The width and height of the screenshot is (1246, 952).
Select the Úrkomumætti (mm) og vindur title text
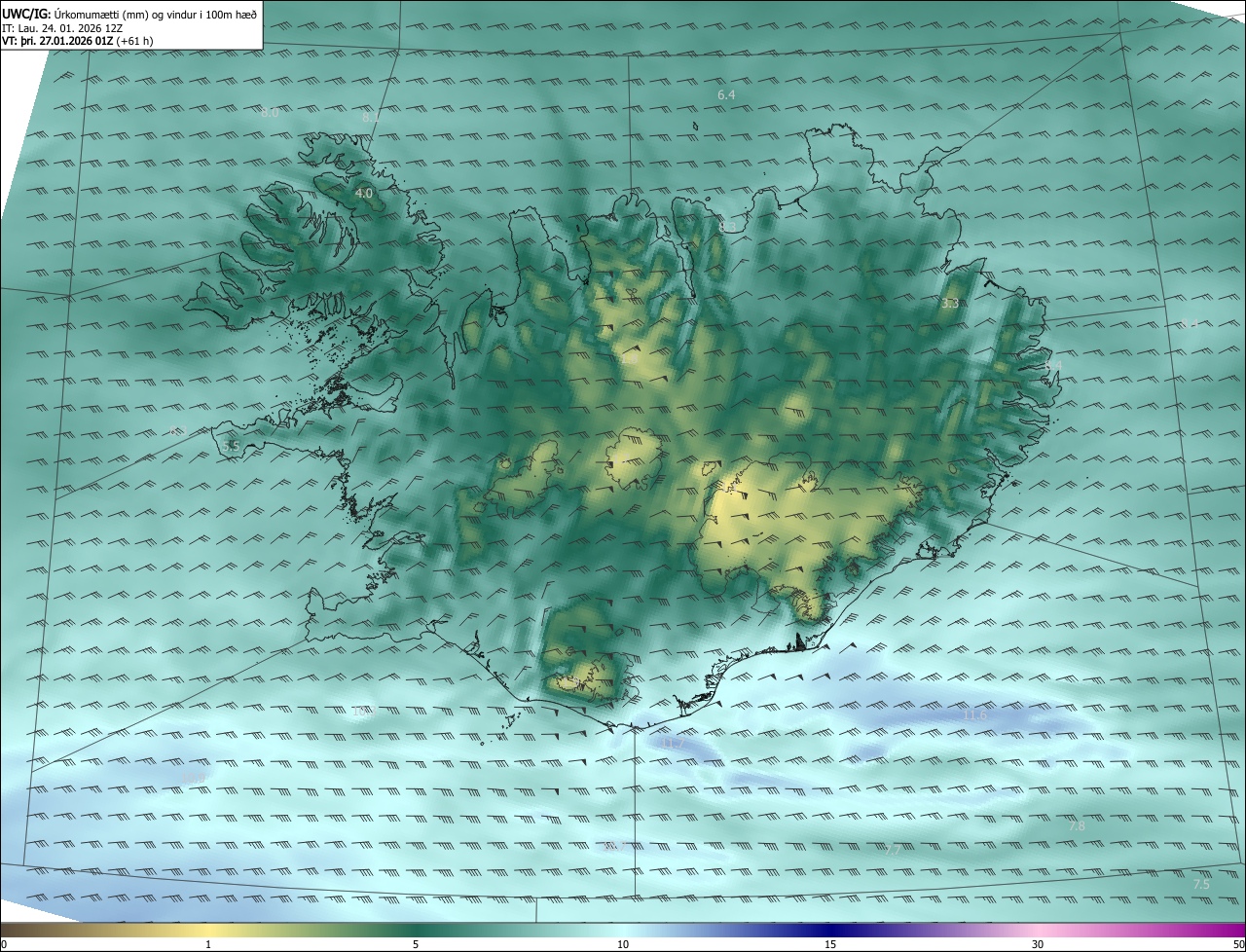point(156,14)
